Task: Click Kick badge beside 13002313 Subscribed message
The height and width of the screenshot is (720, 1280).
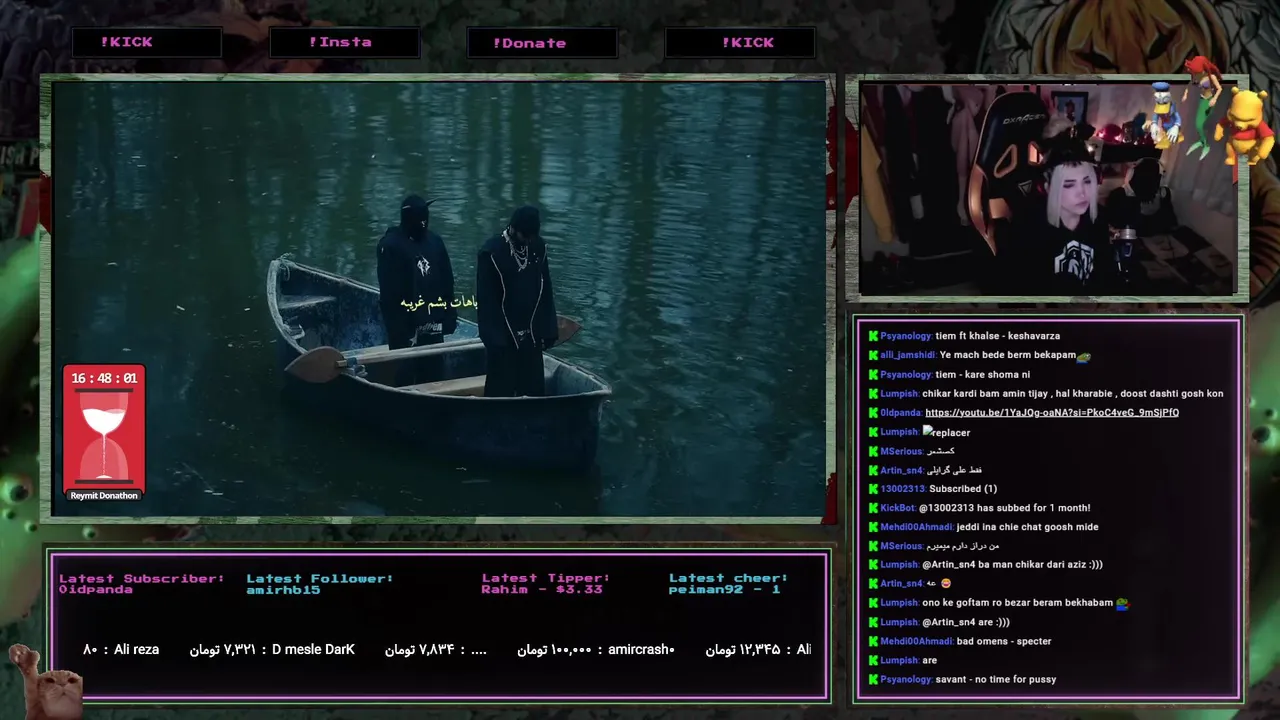Action: point(873,489)
